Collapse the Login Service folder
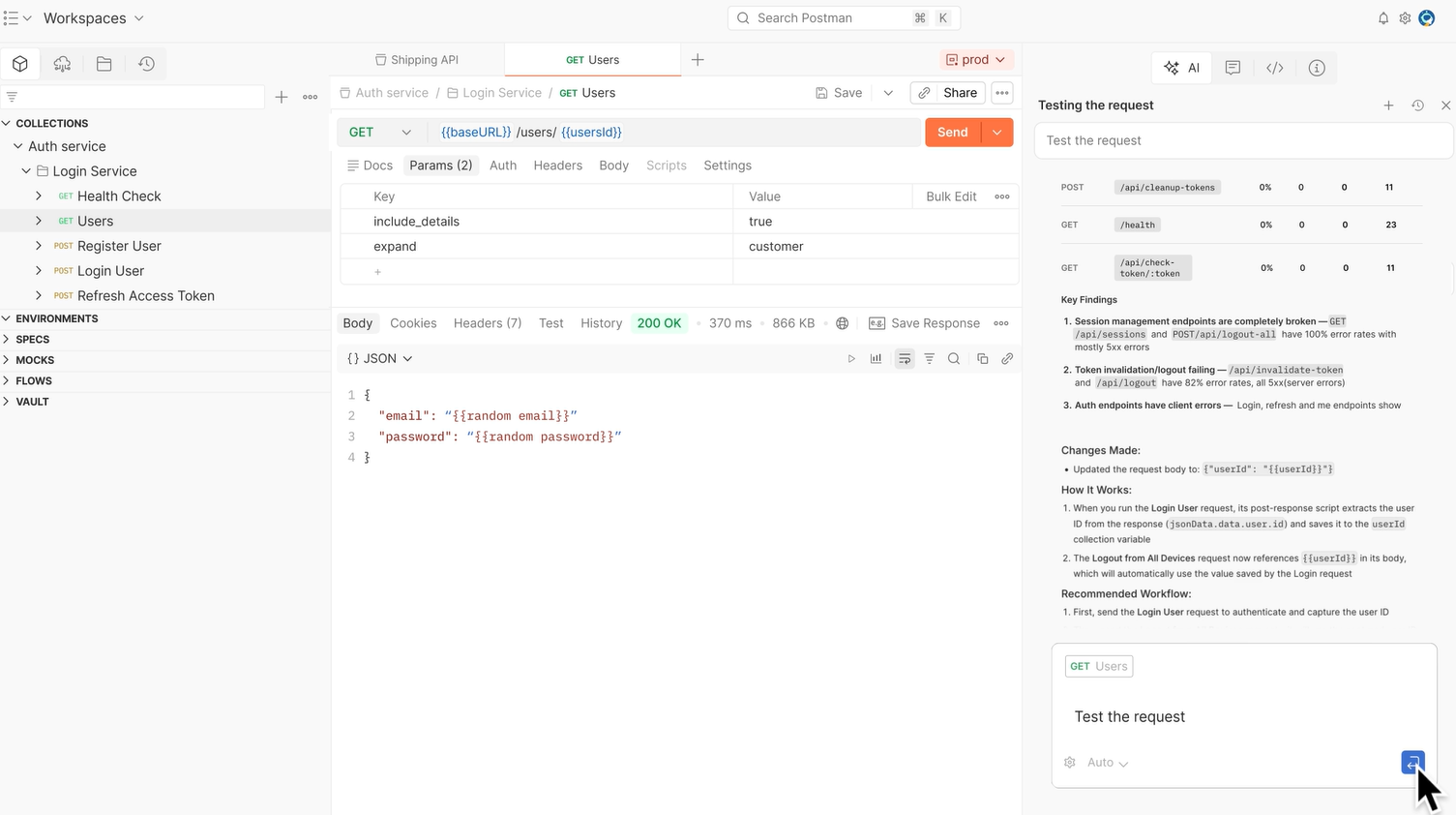The width and height of the screenshot is (1456, 815). coord(26,171)
